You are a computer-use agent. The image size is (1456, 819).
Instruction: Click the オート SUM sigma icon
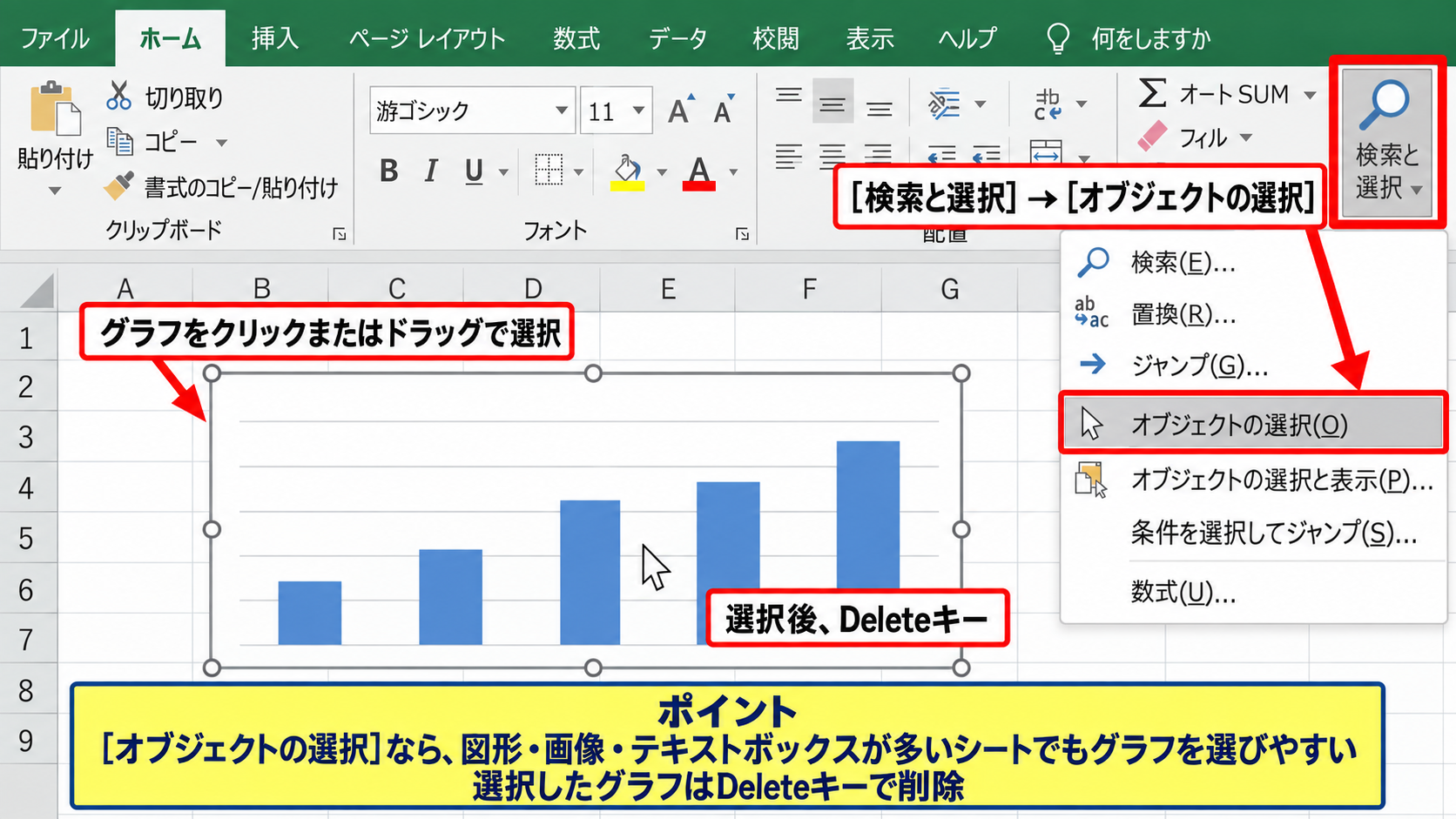coord(1152,93)
